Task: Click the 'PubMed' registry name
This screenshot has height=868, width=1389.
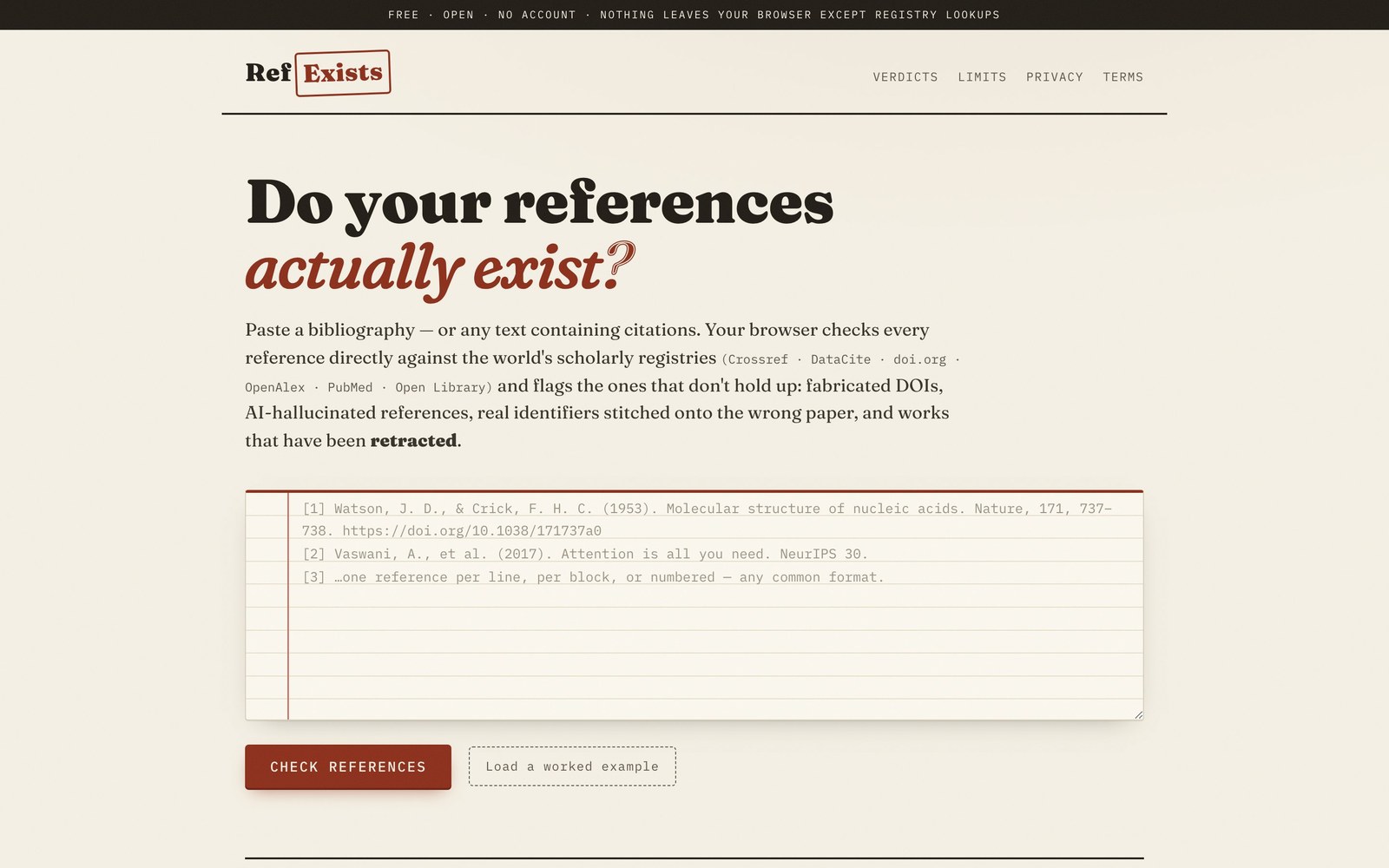Action: click(x=350, y=387)
